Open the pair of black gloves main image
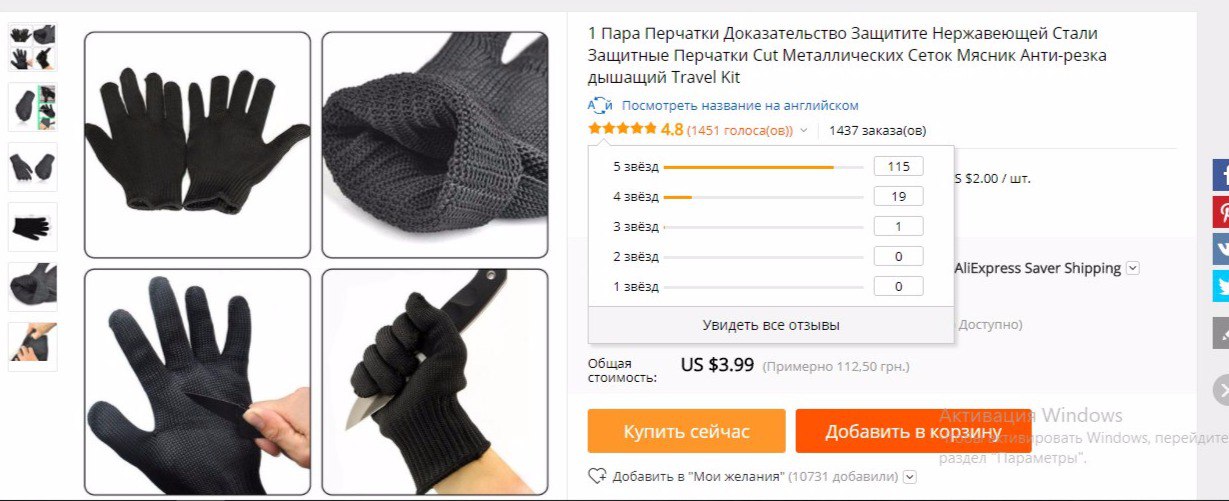 pyautogui.click(x=197, y=145)
